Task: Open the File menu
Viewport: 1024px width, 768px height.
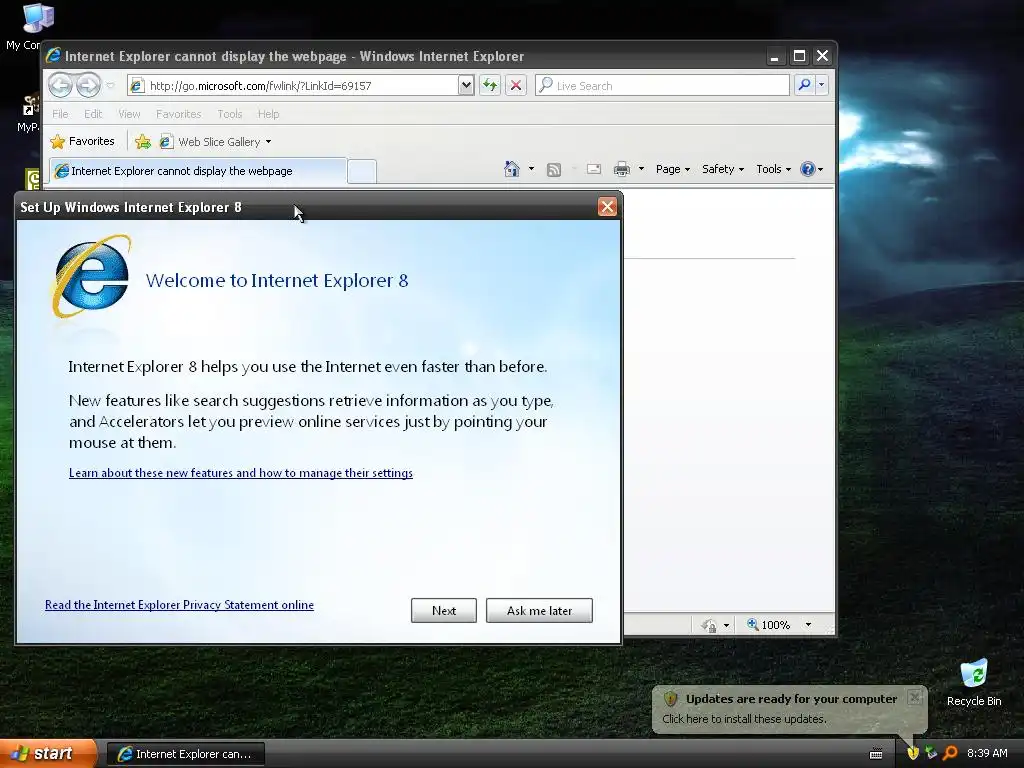Action: click(60, 114)
